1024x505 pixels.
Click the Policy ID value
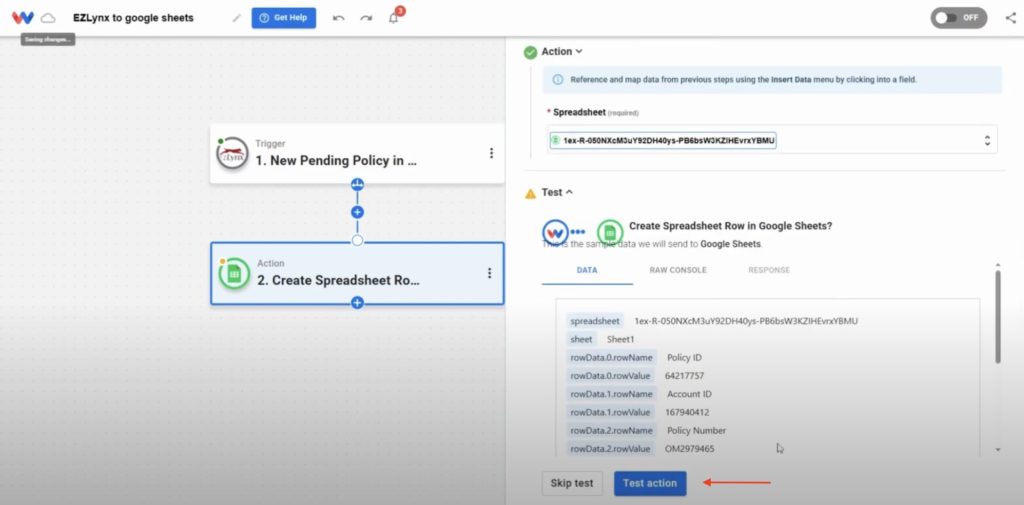[x=684, y=357]
